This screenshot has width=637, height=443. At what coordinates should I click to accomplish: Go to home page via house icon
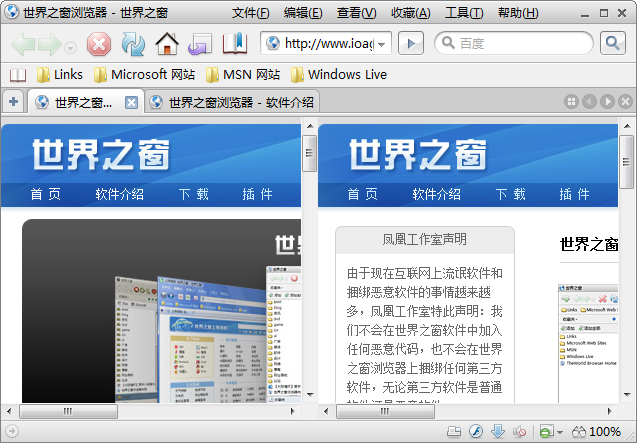point(167,44)
